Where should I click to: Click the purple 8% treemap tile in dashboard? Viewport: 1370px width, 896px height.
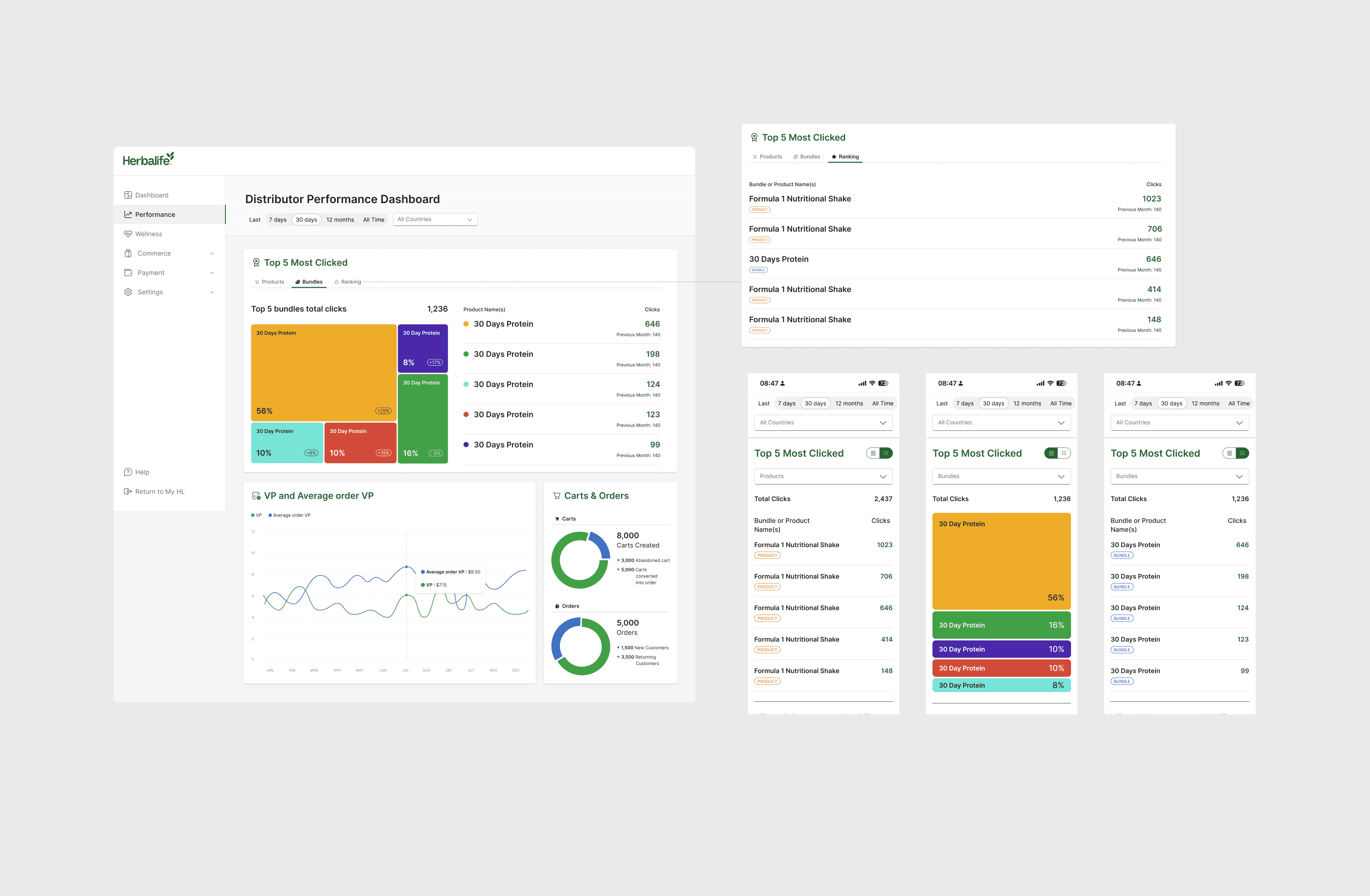pyautogui.click(x=423, y=348)
